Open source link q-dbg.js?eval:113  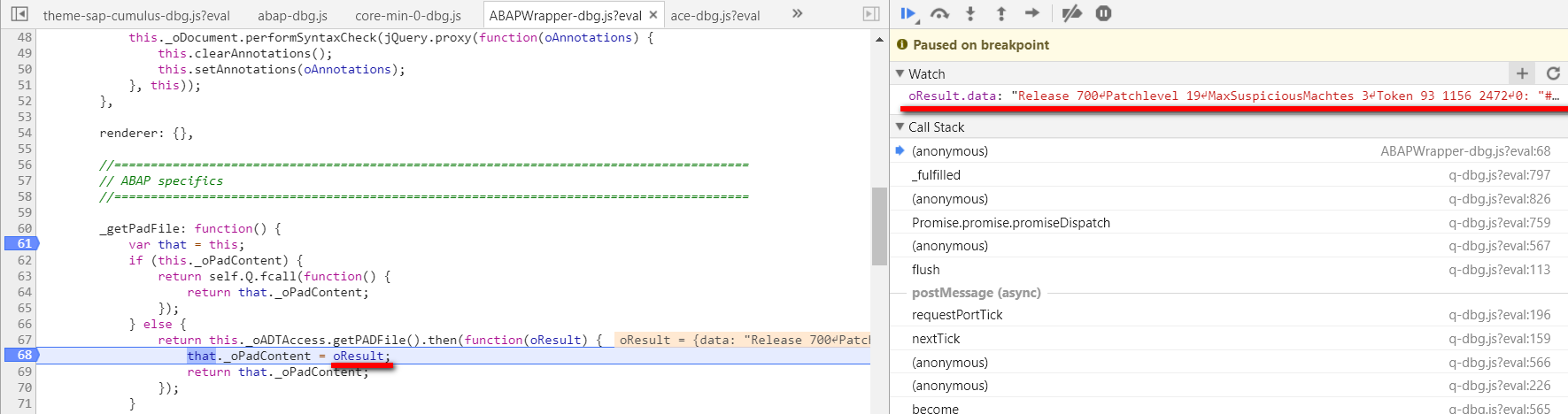pos(1499,270)
